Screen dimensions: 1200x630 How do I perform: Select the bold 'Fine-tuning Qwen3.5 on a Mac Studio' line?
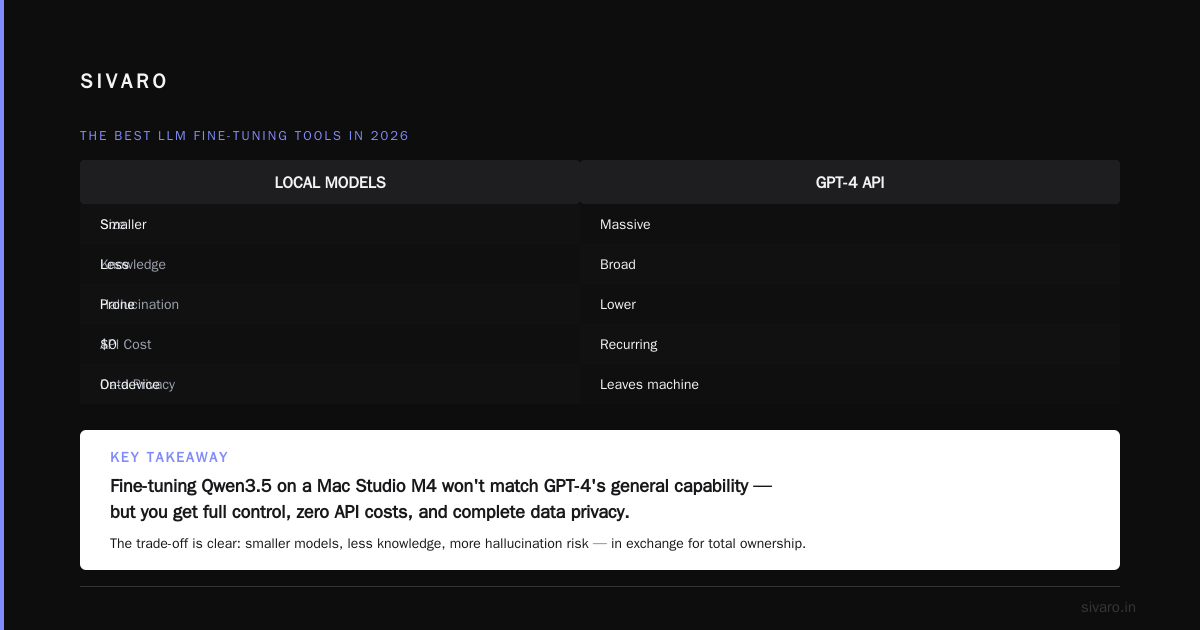pyautogui.click(x=441, y=486)
